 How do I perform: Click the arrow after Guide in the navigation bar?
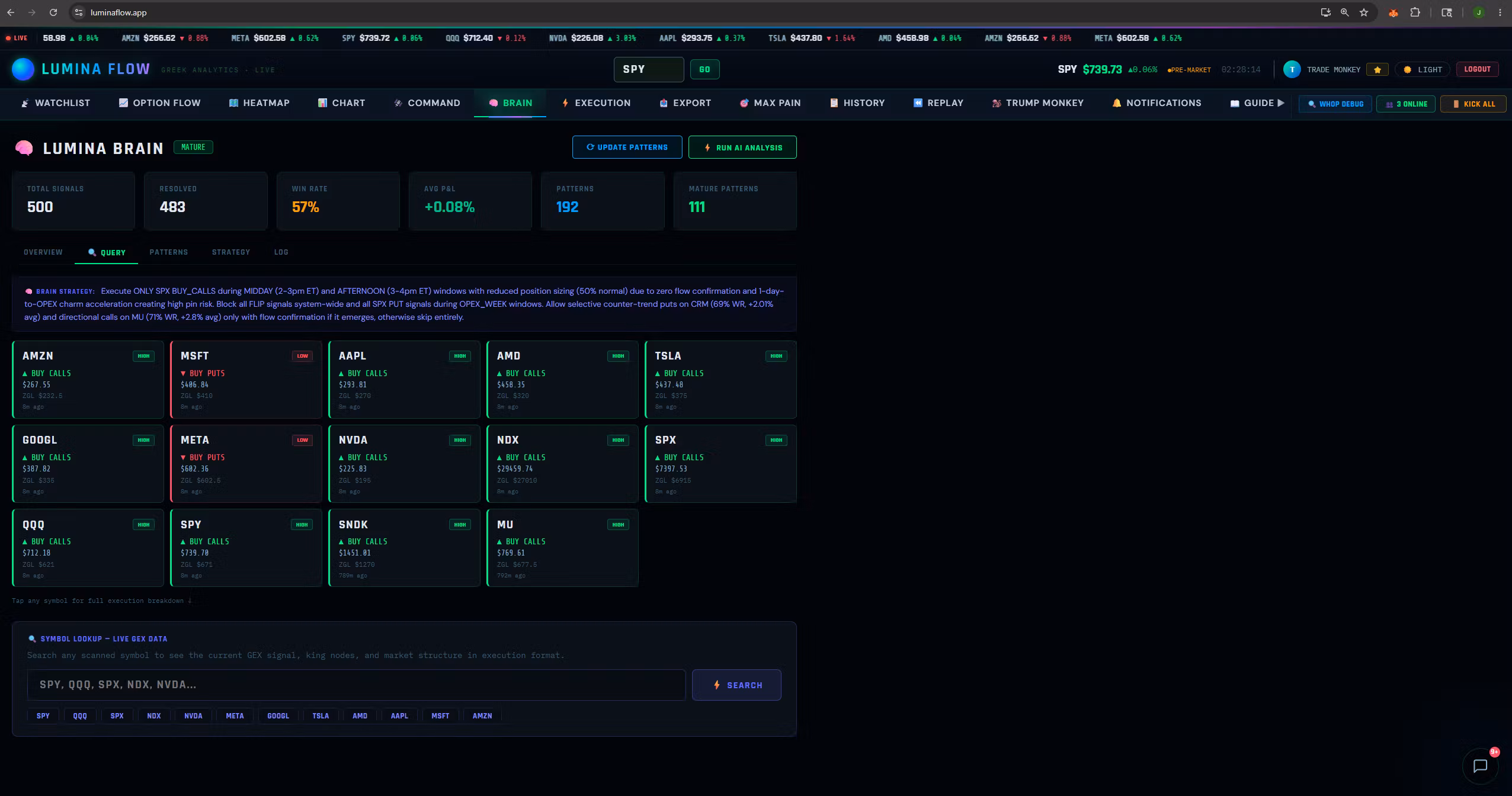1281,103
